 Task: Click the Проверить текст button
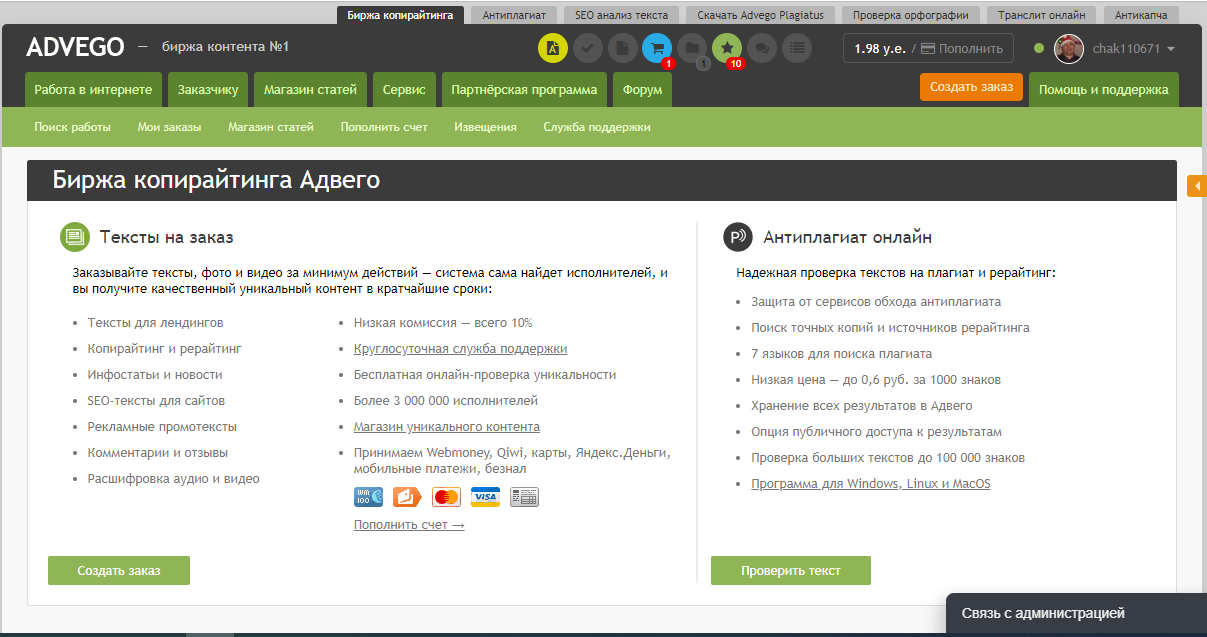(x=791, y=571)
